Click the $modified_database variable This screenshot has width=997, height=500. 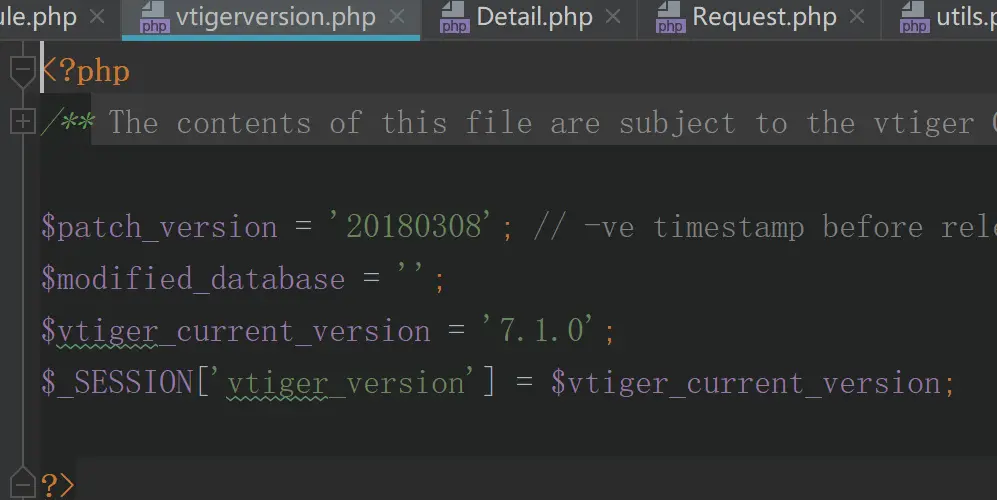click(x=193, y=279)
